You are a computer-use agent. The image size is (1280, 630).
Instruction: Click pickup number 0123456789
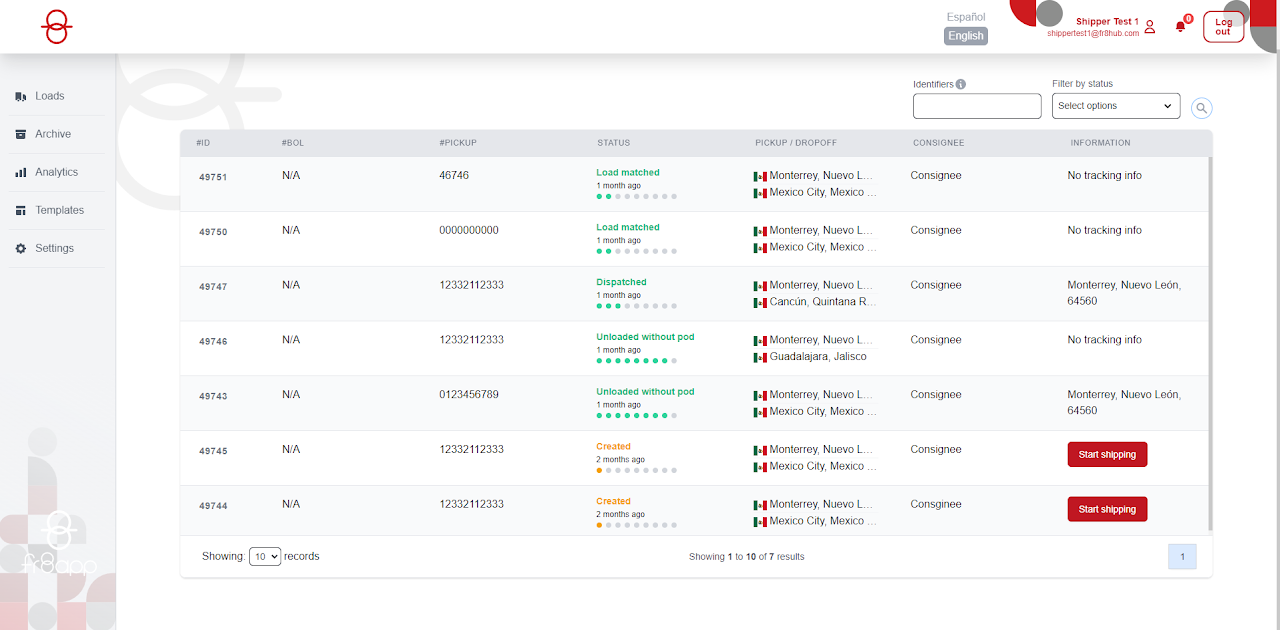click(x=469, y=395)
